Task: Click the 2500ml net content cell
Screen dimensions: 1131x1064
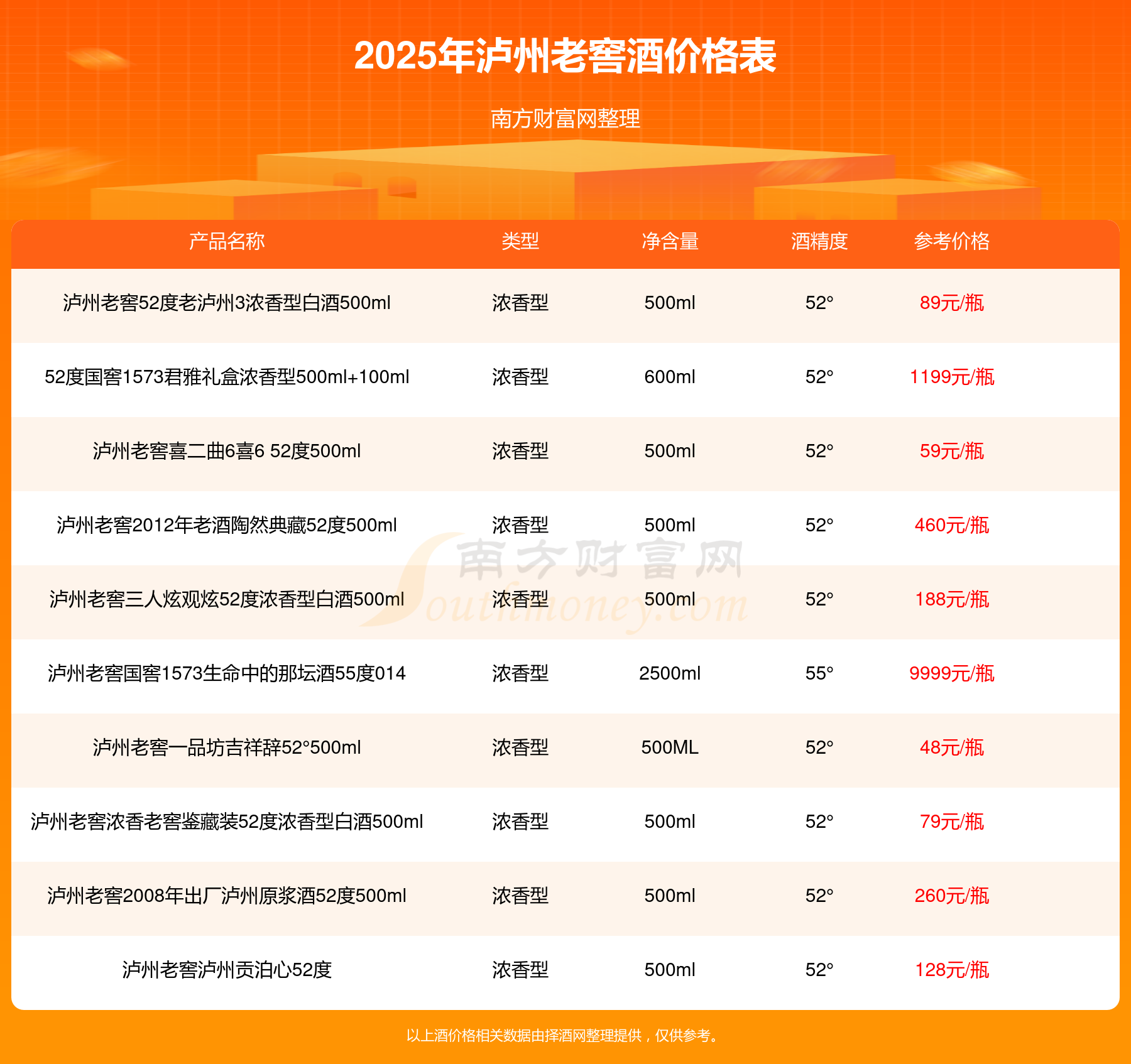Action: 670,673
